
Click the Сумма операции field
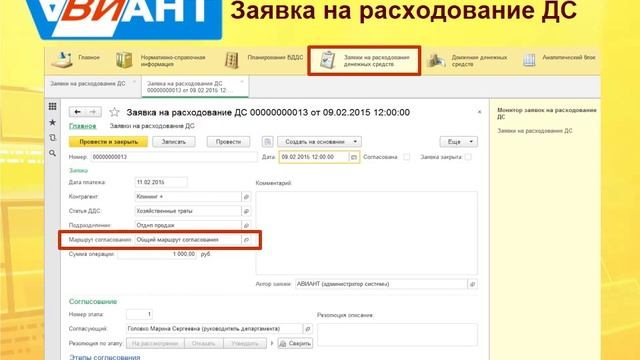157,254
